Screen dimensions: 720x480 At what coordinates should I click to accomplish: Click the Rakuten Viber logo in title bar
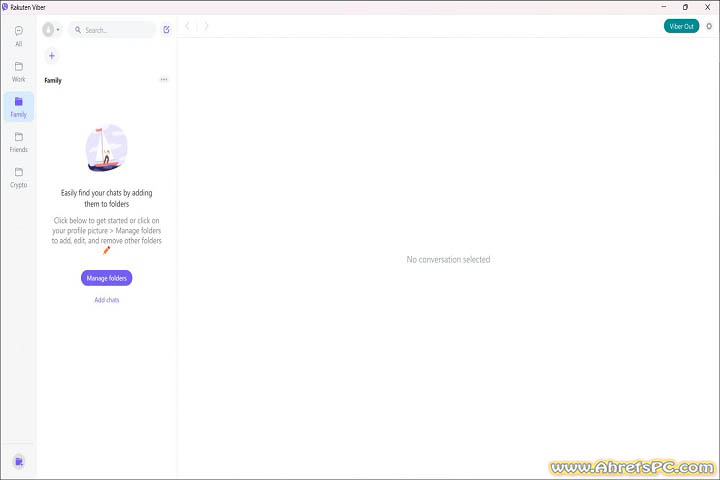(x=5, y=7)
